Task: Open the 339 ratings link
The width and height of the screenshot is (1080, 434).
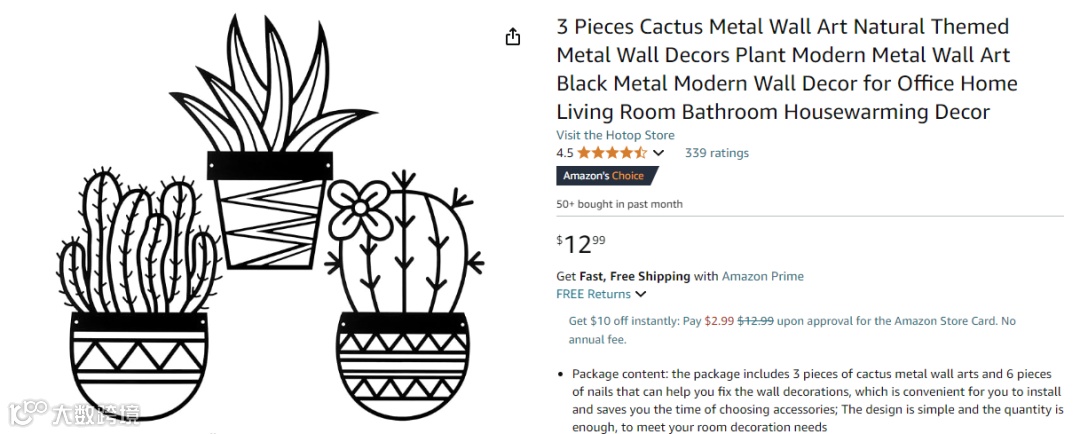Action: click(x=716, y=153)
